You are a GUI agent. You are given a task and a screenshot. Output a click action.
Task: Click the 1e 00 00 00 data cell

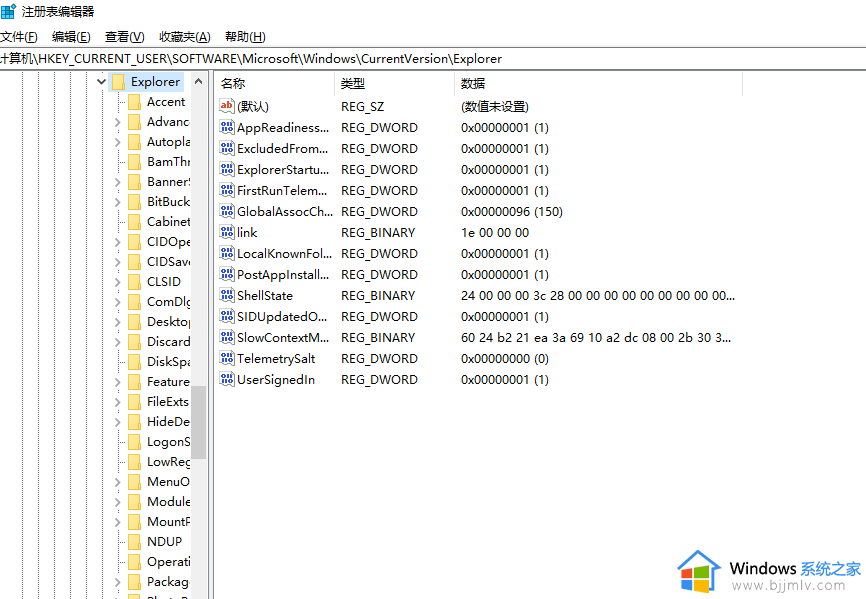pyautogui.click(x=495, y=232)
